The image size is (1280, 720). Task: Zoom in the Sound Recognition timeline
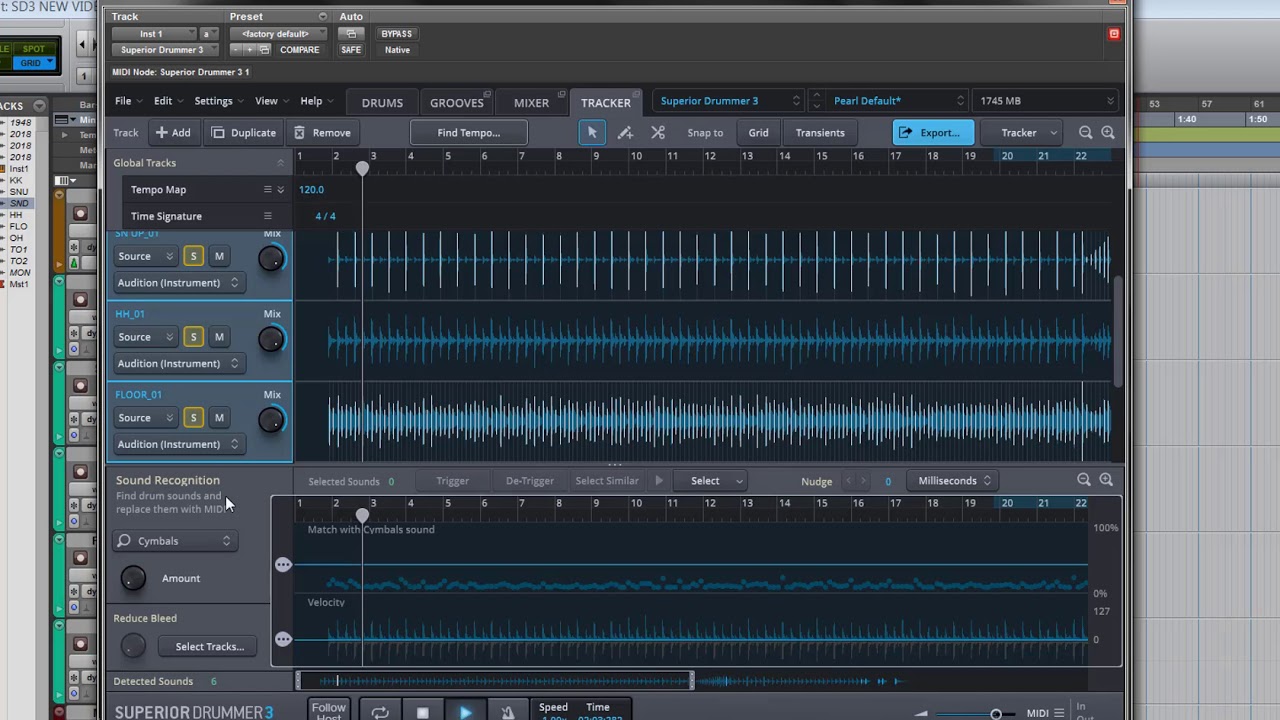coord(1106,480)
